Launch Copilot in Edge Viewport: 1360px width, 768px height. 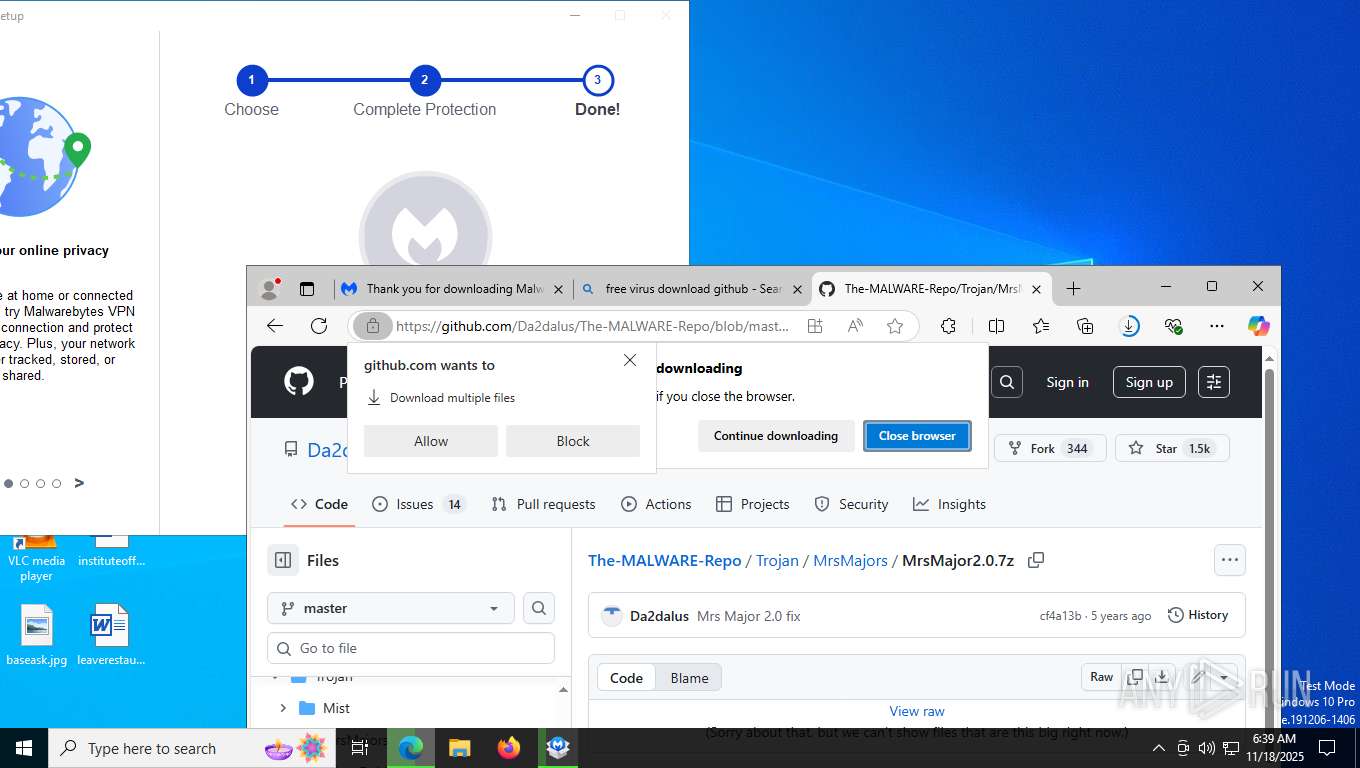click(1258, 326)
